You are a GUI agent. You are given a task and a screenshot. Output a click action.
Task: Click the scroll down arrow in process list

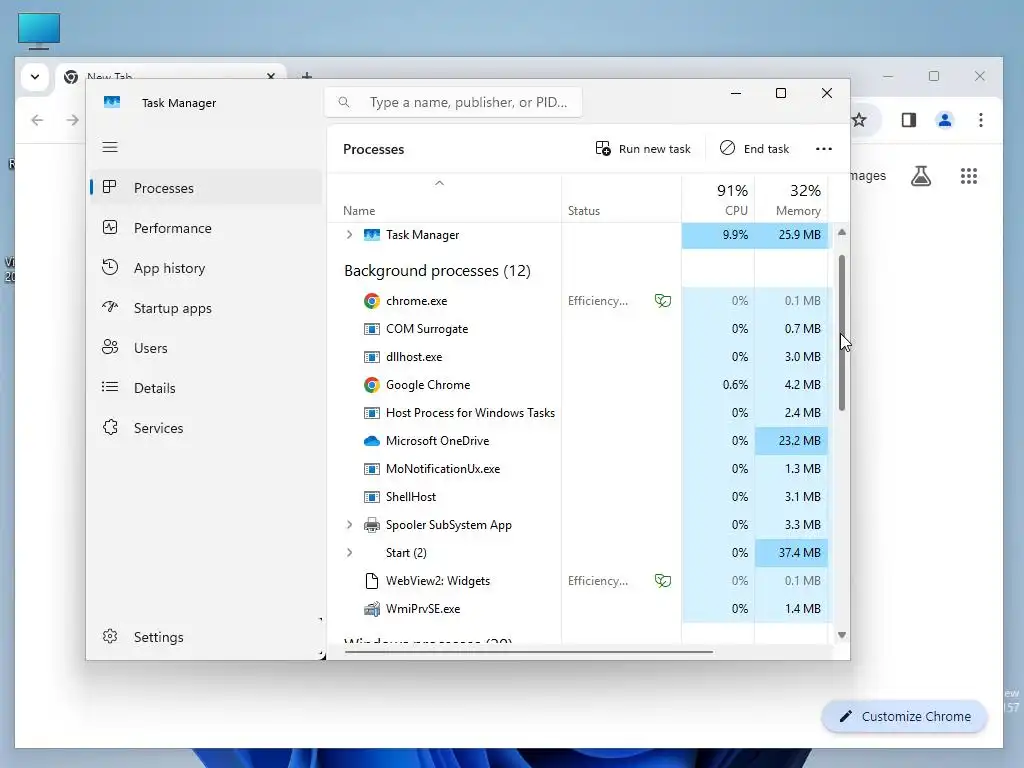pos(842,635)
